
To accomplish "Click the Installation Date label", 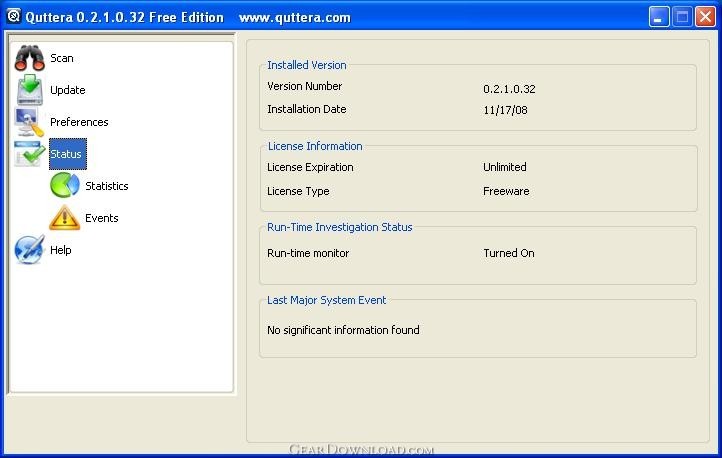I will click(307, 109).
